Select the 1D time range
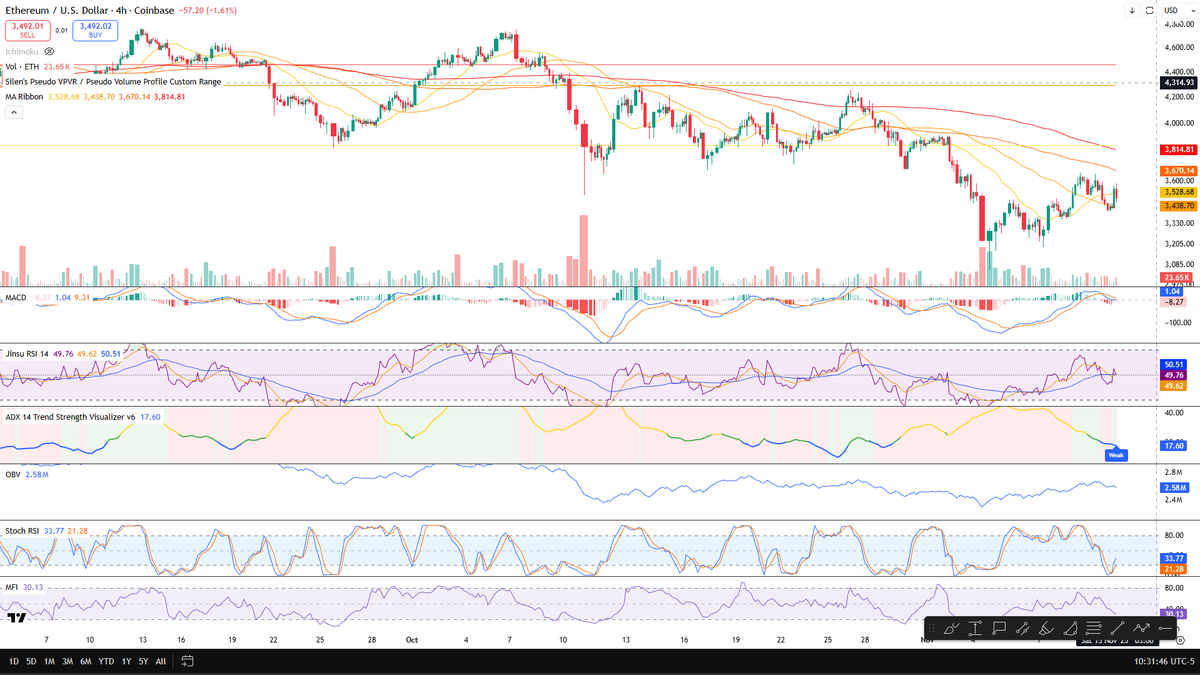This screenshot has width=1200, height=675. tap(15, 661)
